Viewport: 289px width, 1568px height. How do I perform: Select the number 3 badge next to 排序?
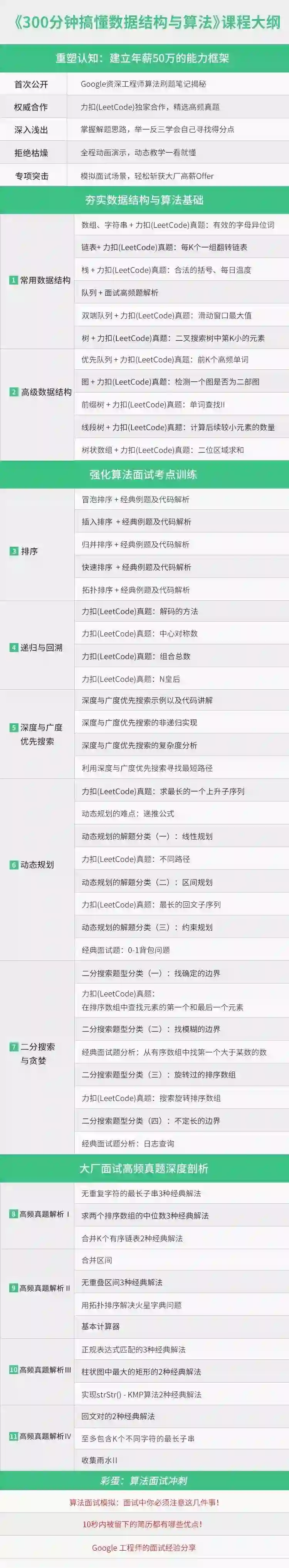pos(14,551)
